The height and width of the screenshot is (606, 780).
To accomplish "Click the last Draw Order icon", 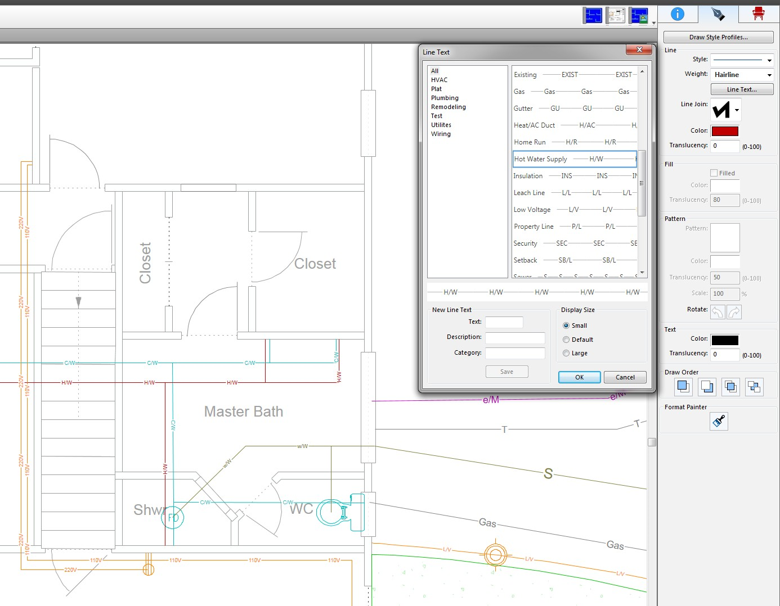I will [754, 387].
